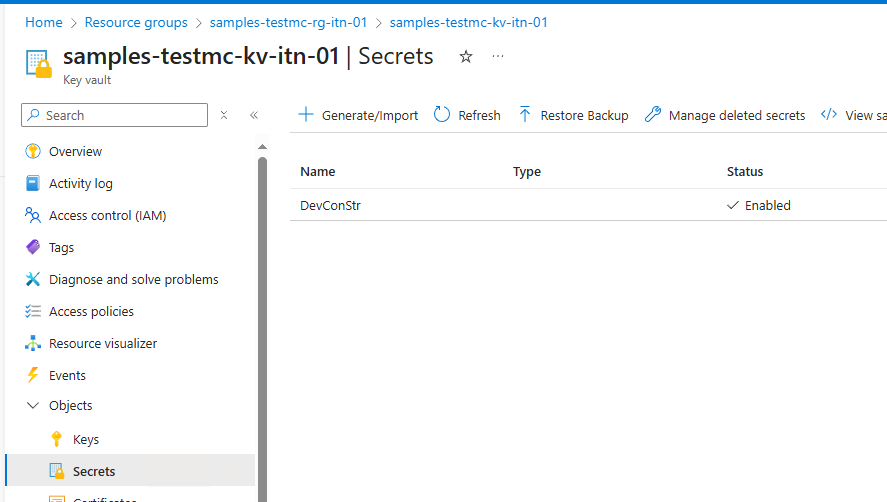Click the Home breadcrumb link
887x502 pixels.
(43, 22)
